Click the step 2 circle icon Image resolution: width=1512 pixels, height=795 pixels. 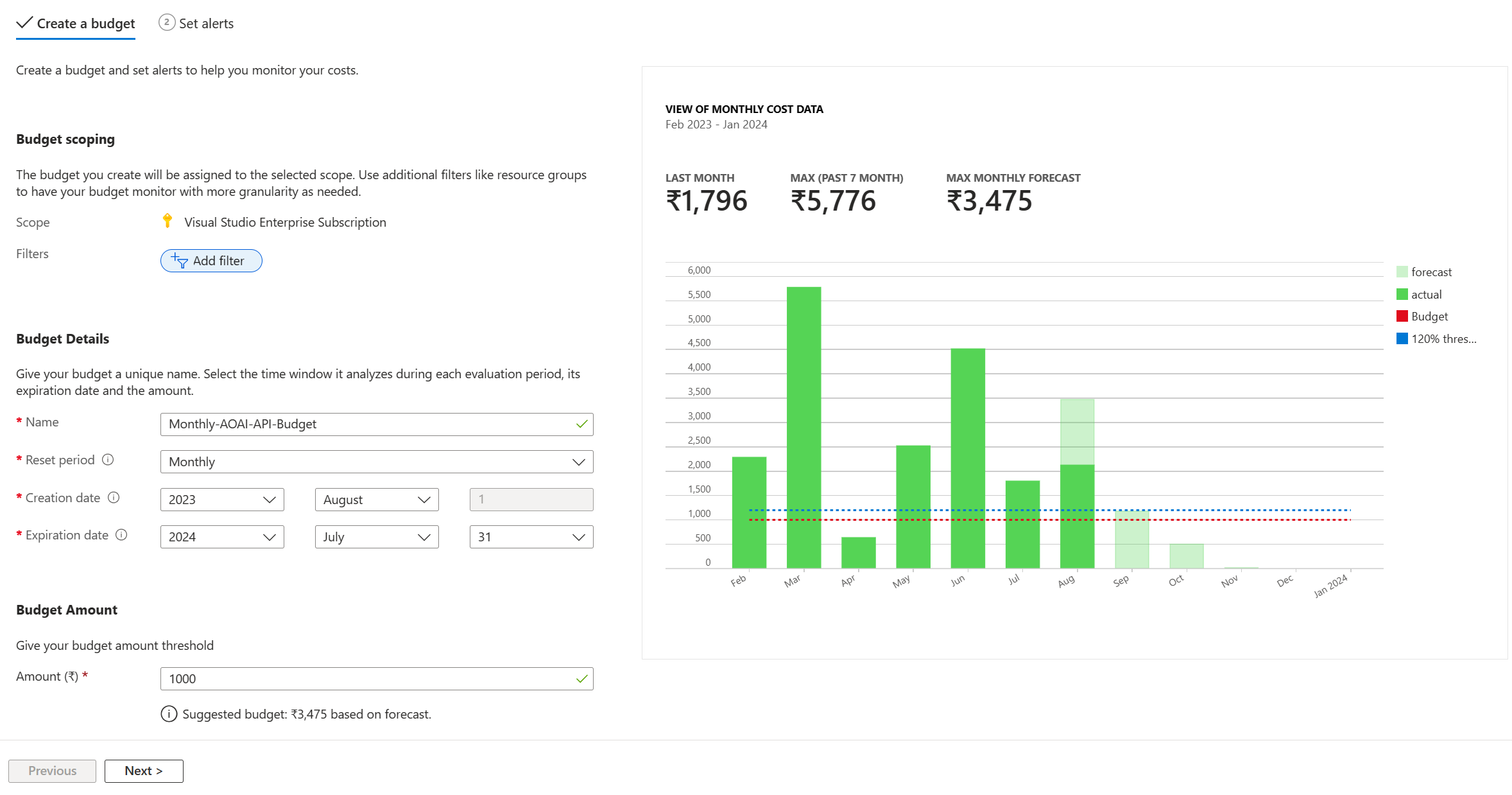(x=166, y=22)
